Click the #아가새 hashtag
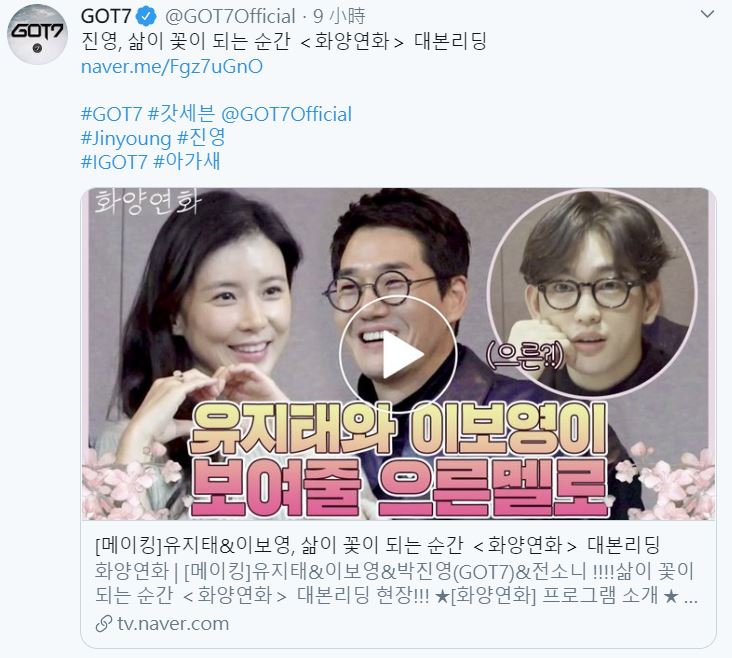This screenshot has height=658, width=732. click(187, 162)
